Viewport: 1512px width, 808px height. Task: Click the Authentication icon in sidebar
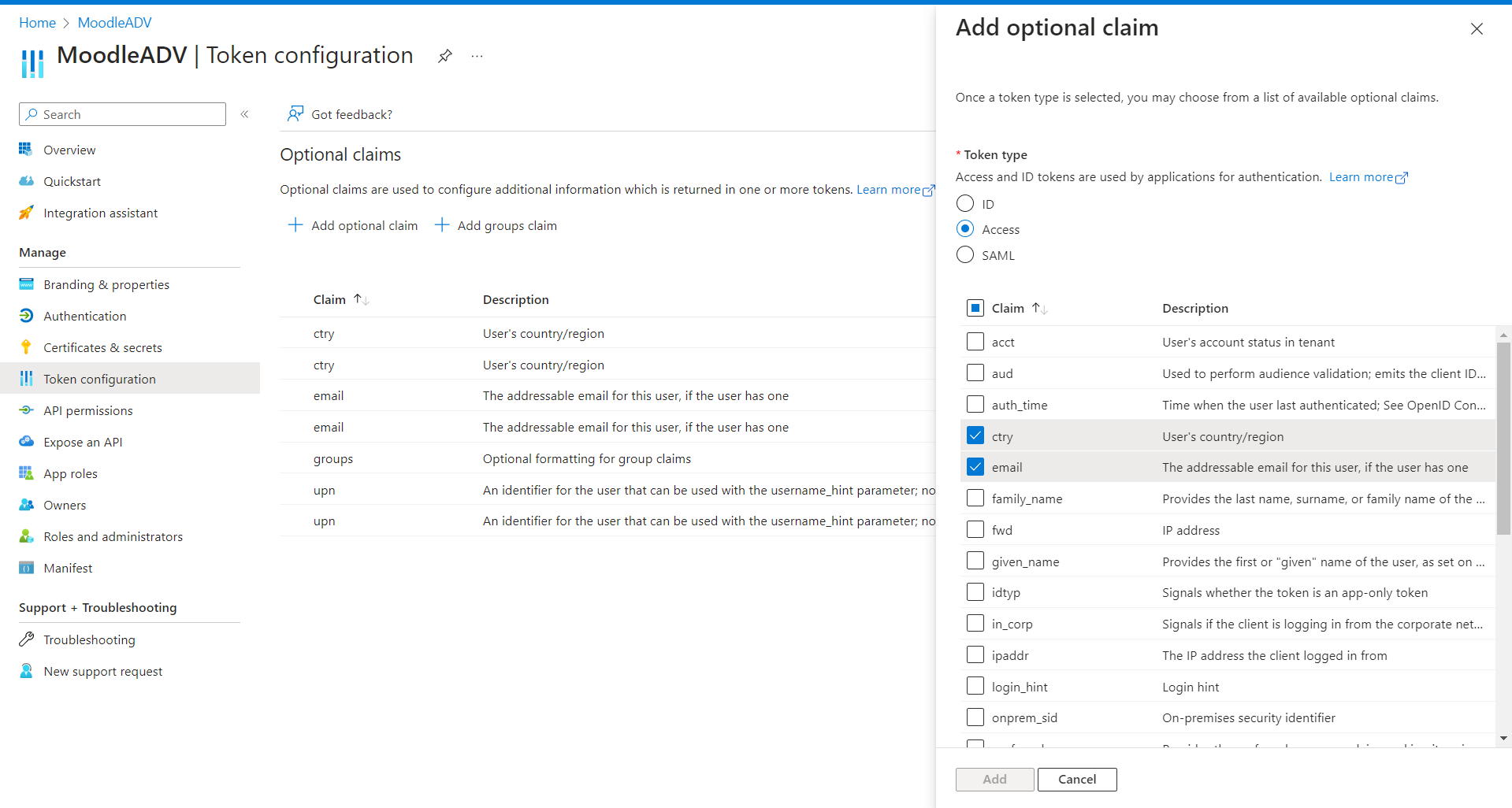pyautogui.click(x=26, y=316)
